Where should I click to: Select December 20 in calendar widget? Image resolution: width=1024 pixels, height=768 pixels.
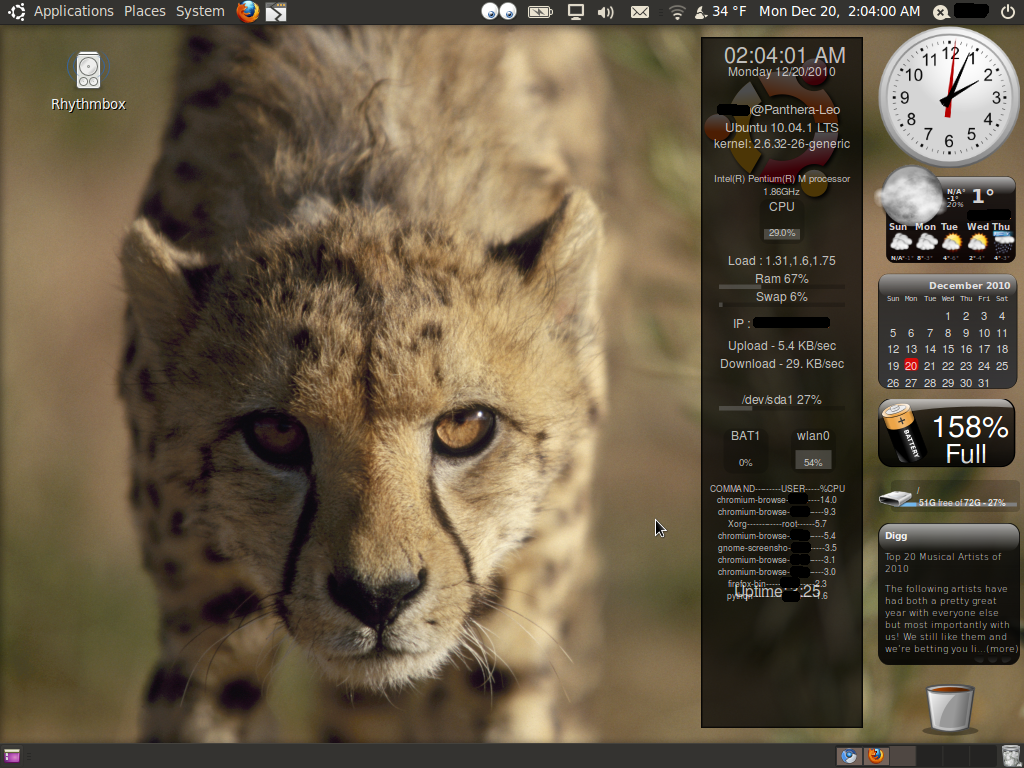click(x=911, y=366)
